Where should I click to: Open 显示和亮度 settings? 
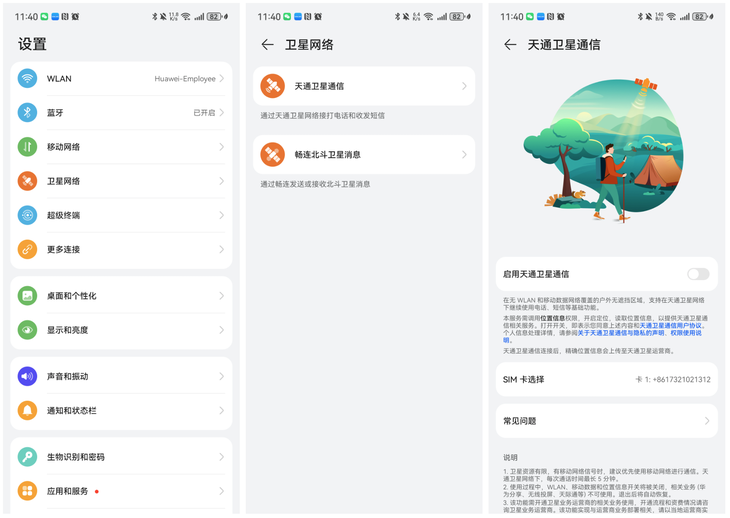(x=121, y=330)
